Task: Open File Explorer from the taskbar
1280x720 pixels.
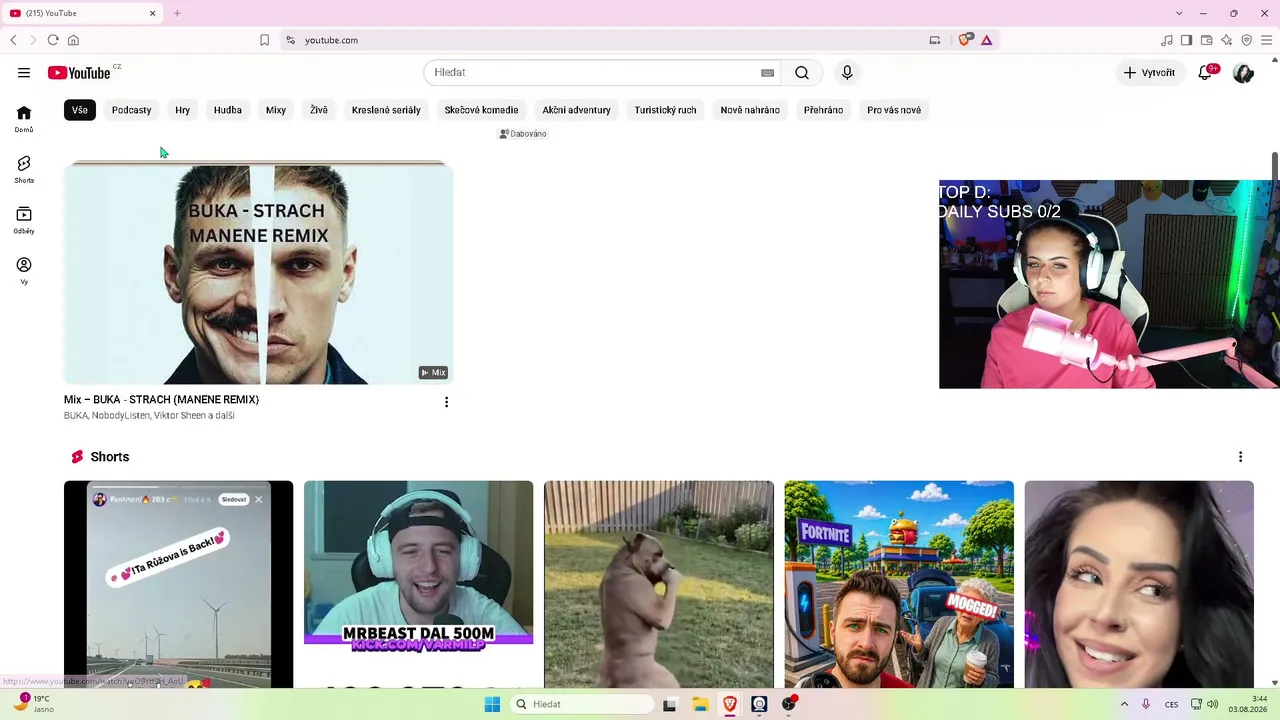Action: pyautogui.click(x=700, y=704)
